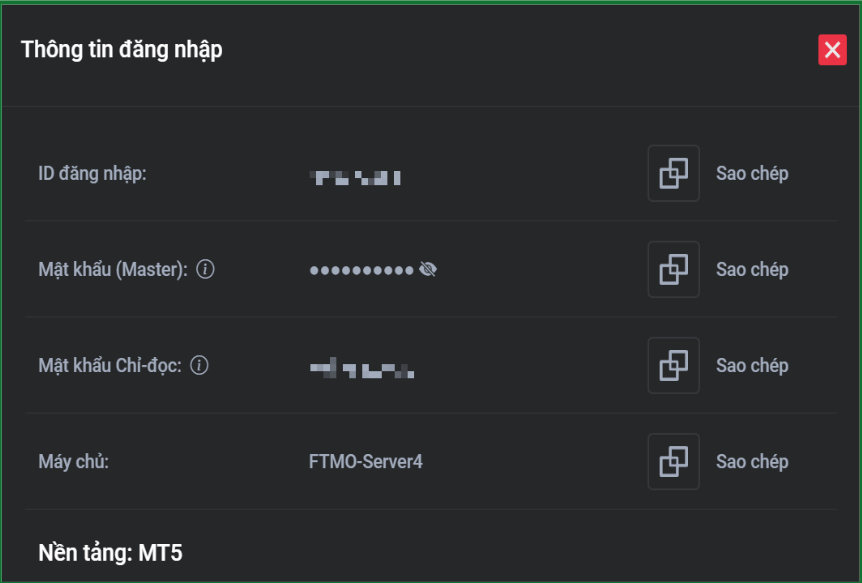Select the FTMO-Server4 server value
This screenshot has height=583, width=862.
pyautogui.click(x=366, y=462)
